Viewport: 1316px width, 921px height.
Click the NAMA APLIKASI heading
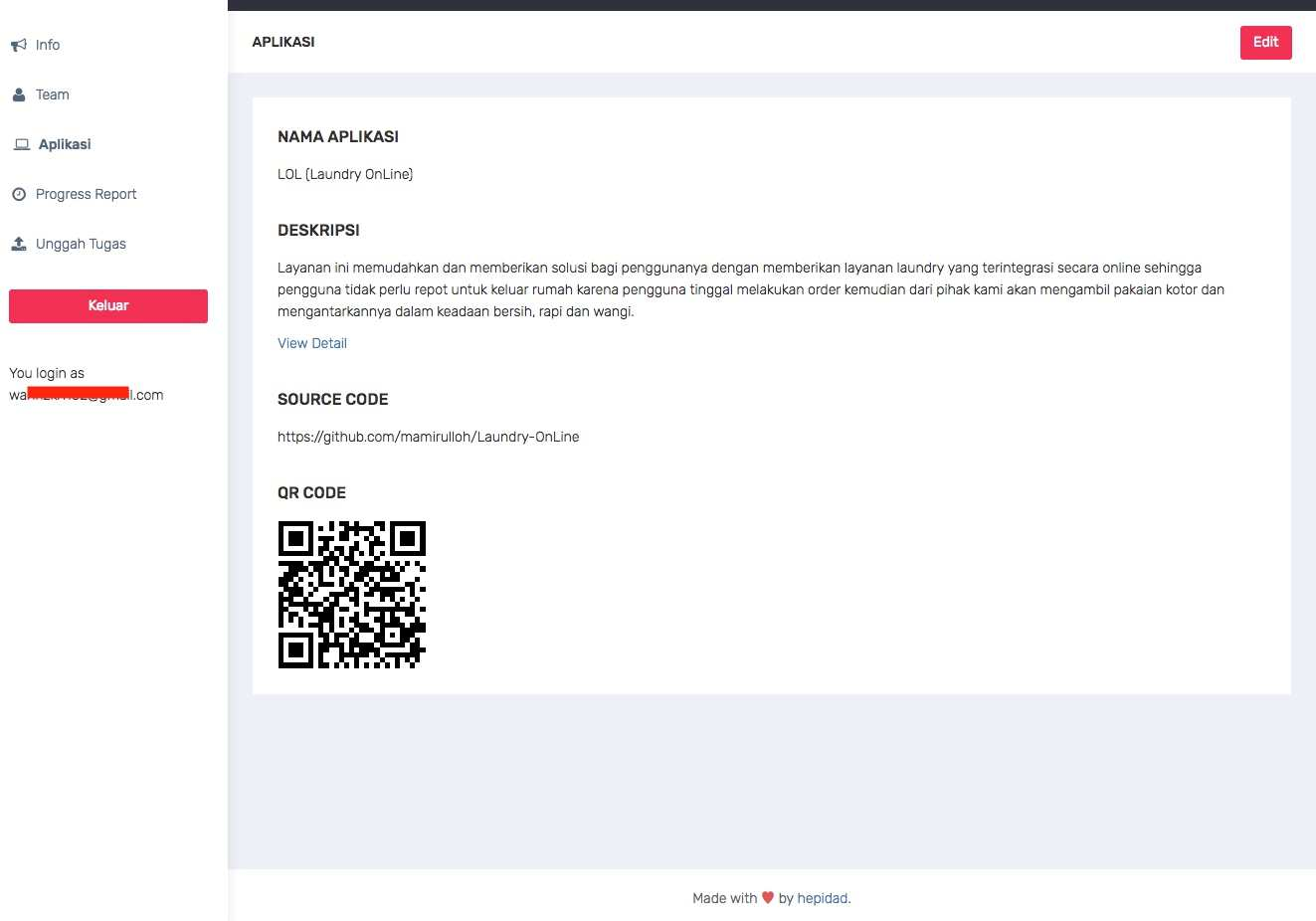coord(338,137)
